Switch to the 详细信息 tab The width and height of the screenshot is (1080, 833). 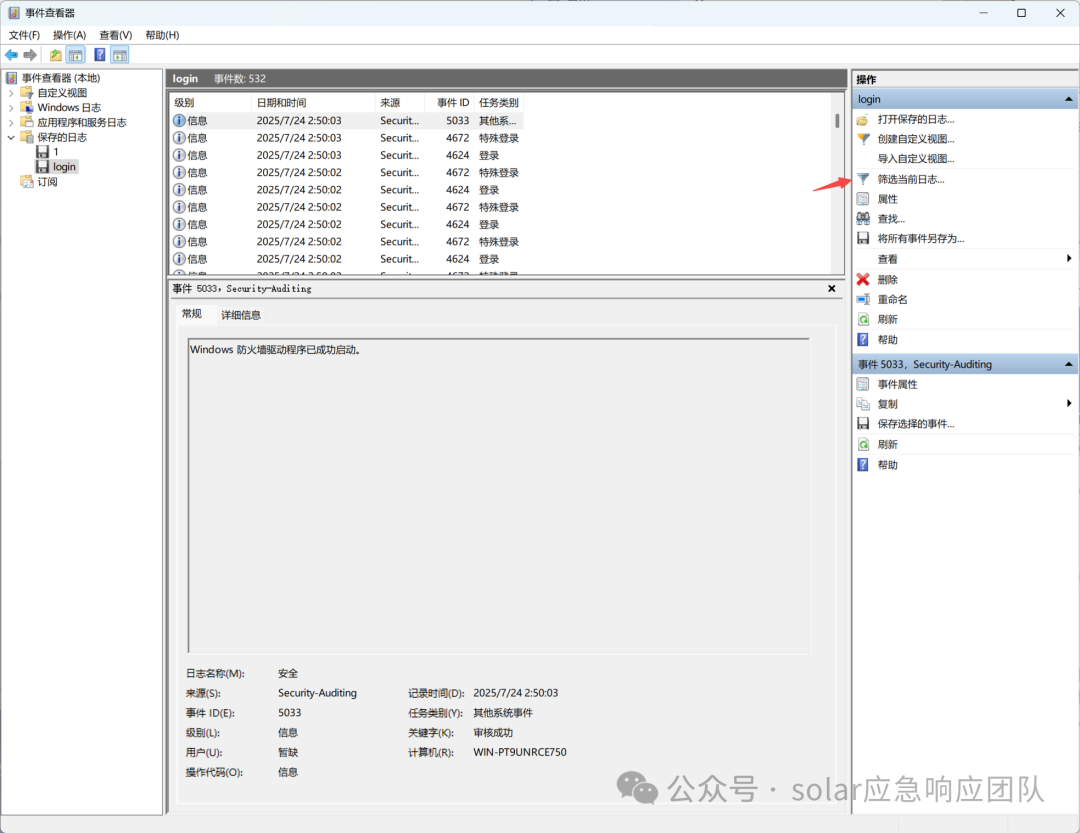(x=240, y=315)
